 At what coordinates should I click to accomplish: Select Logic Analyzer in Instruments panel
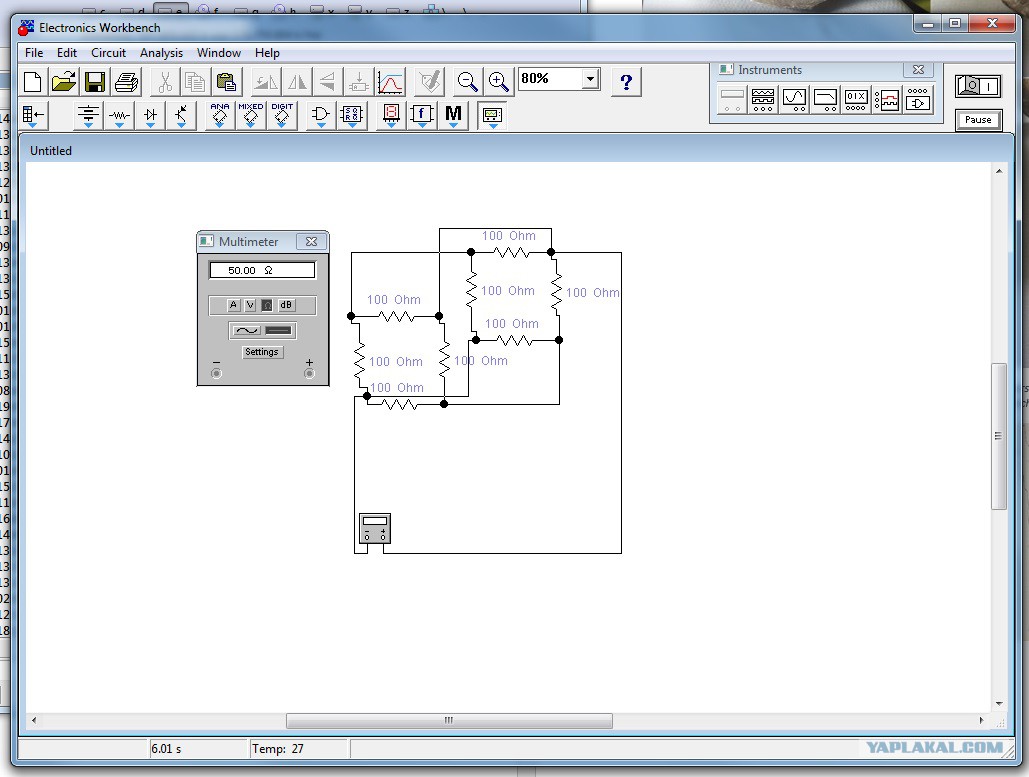(887, 100)
